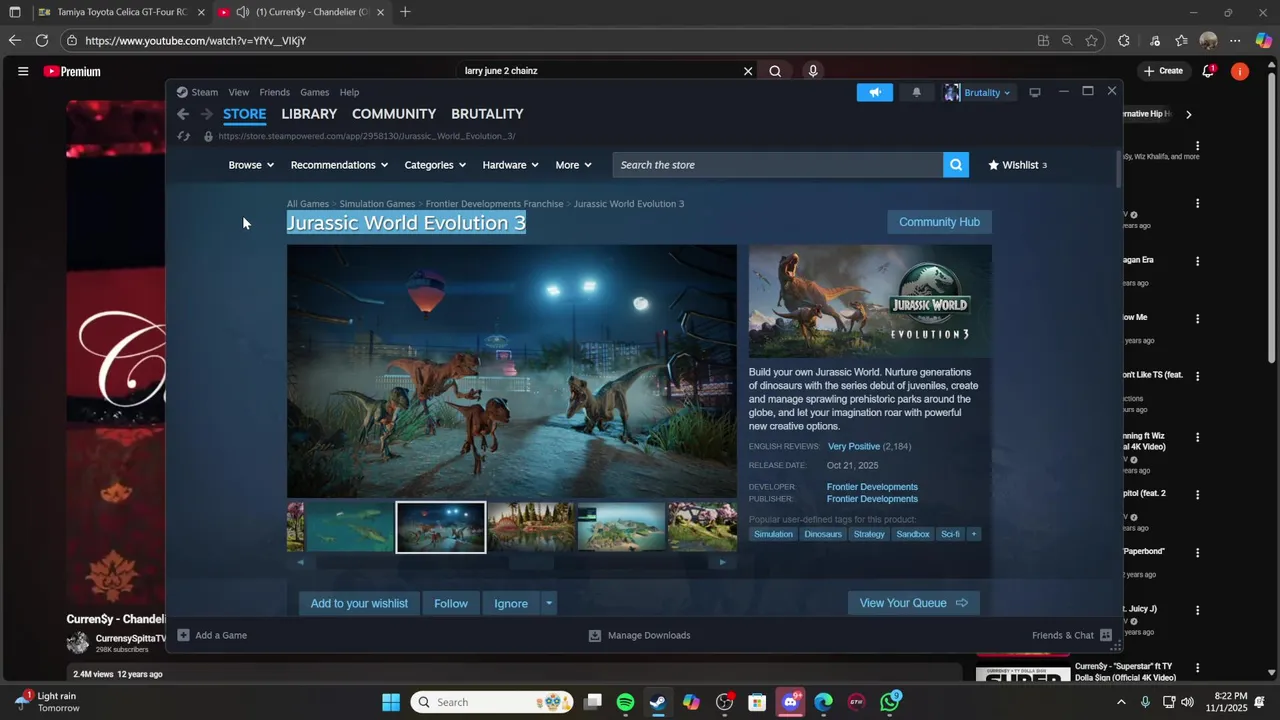The height and width of the screenshot is (720, 1280).
Task: Show hidden system tray icons chevron
Action: click(1121, 702)
